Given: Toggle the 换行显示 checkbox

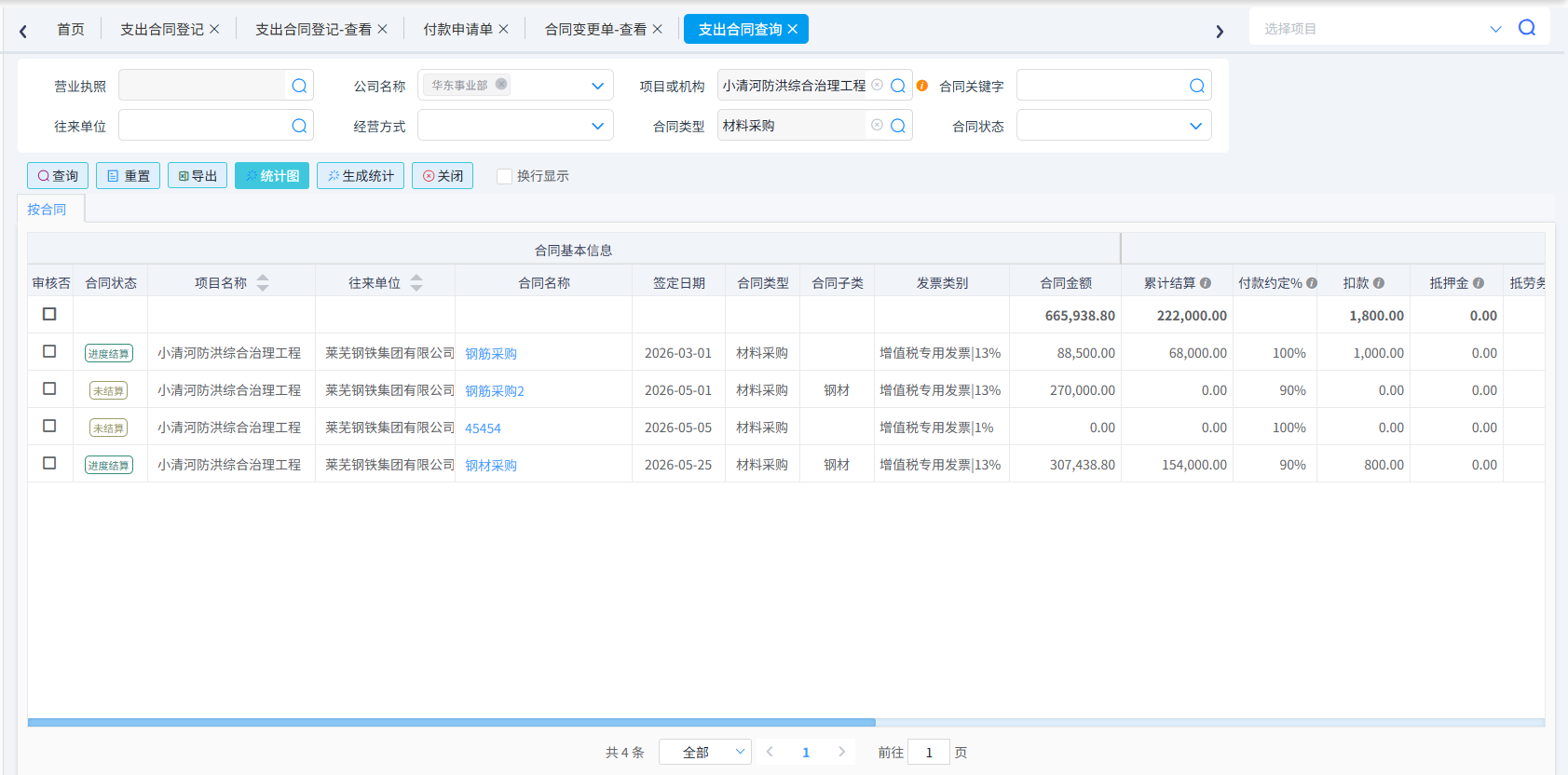Looking at the screenshot, I should (x=504, y=176).
